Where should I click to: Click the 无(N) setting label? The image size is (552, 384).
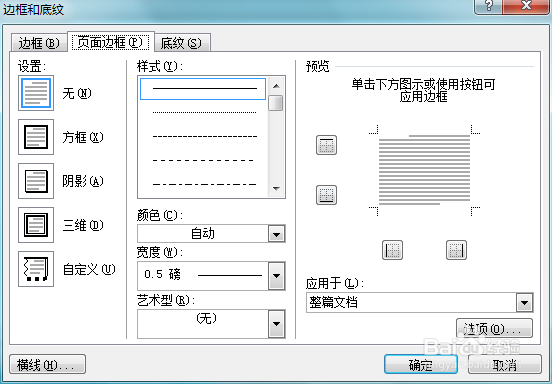[77, 93]
